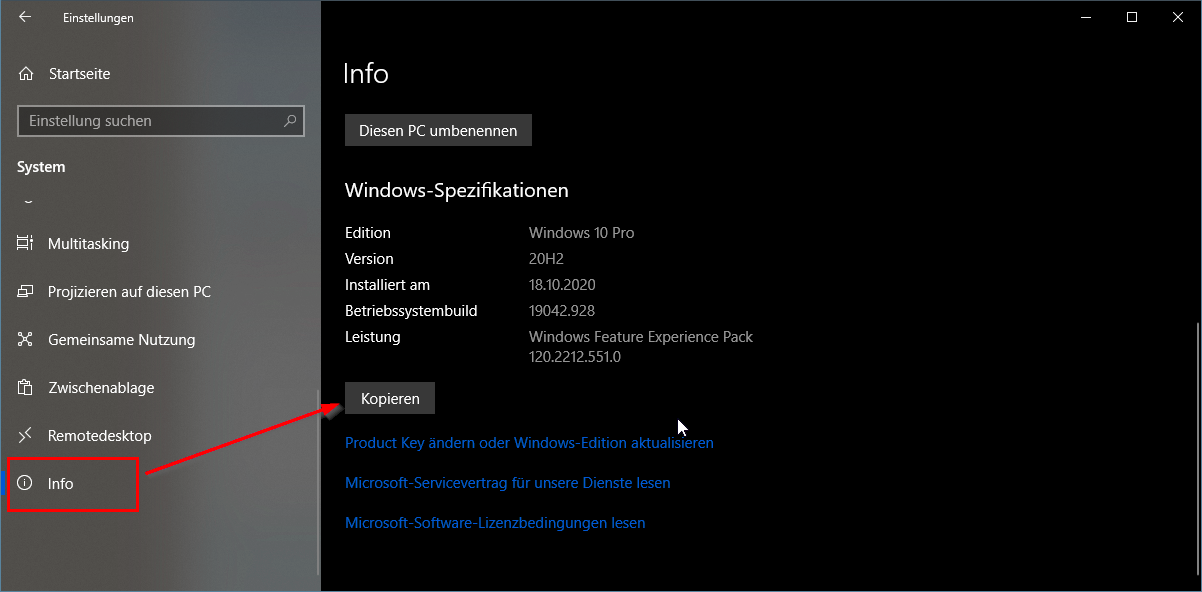Minimize the Einstellungen window
Viewport: 1202px width, 592px height.
1086,17
